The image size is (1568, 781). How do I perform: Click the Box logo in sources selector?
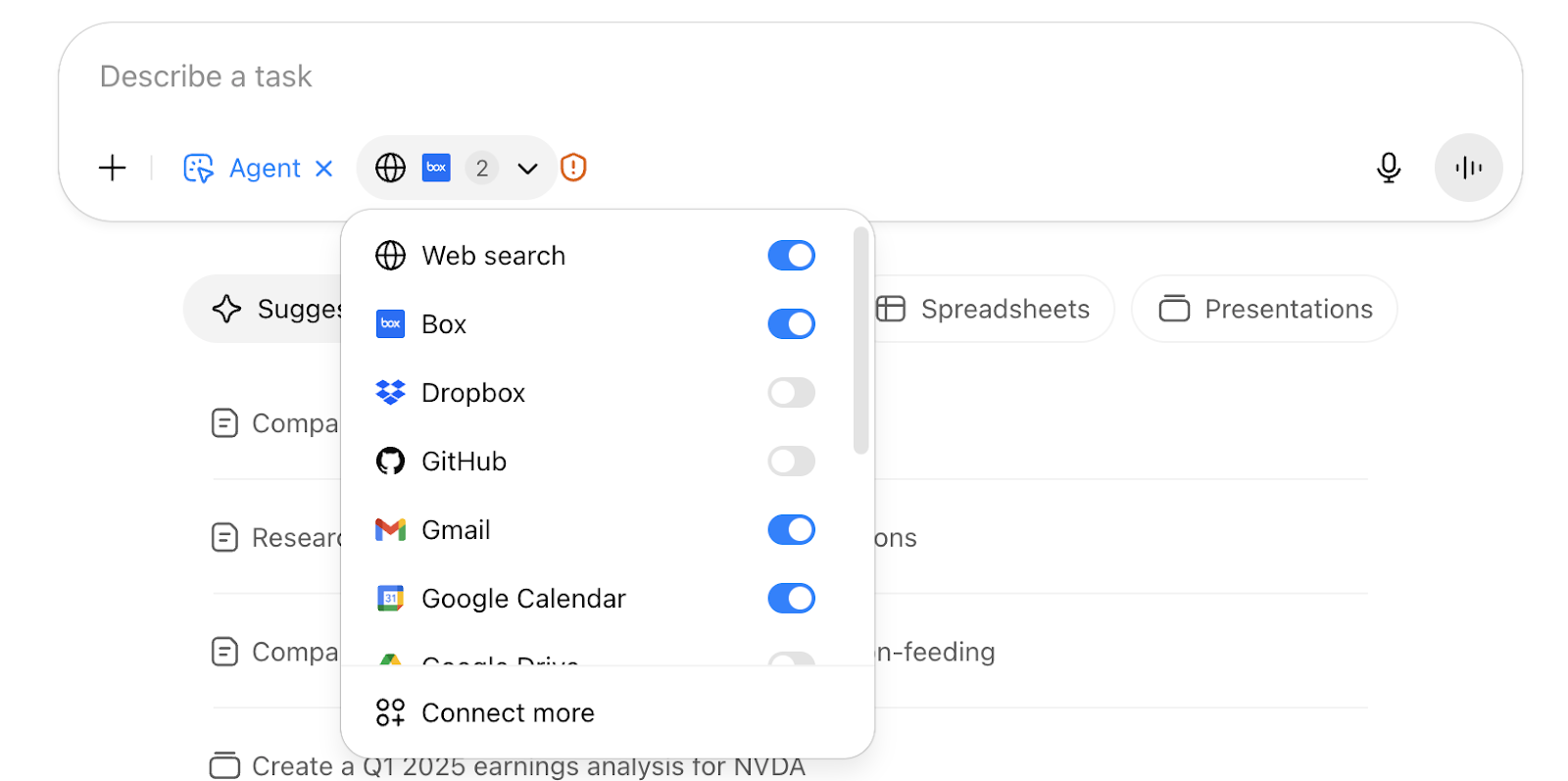click(436, 168)
